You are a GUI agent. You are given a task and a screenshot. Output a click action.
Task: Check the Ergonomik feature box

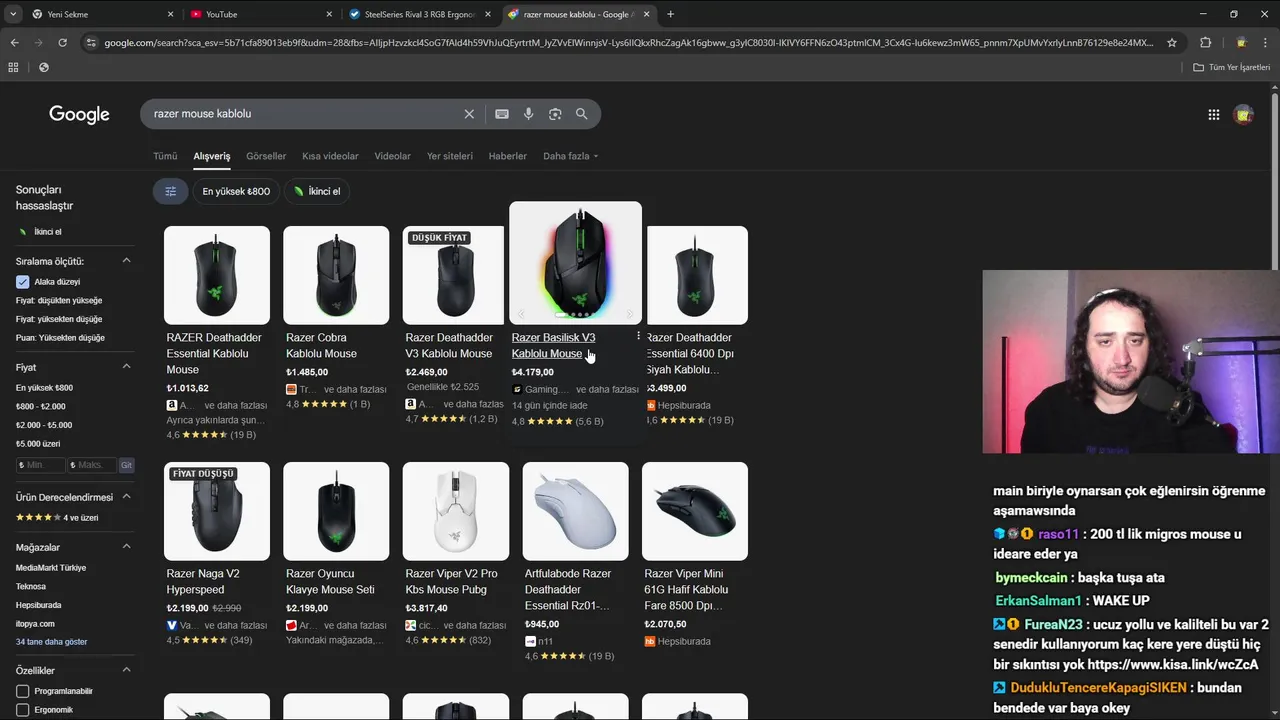pos(22,710)
